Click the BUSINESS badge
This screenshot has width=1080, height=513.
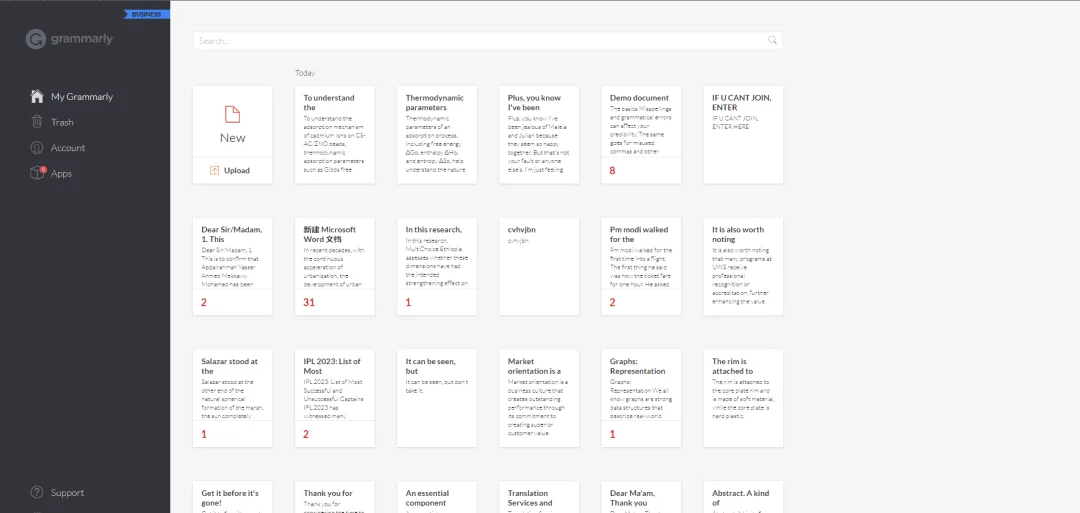click(146, 14)
